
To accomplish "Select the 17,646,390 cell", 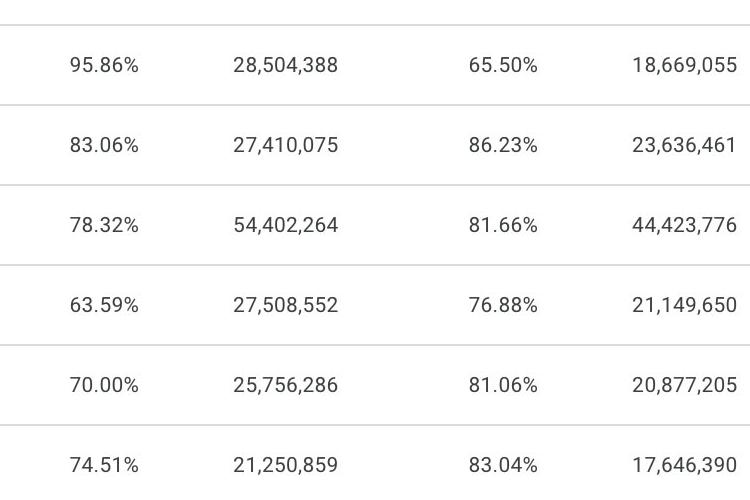I will click(684, 465).
